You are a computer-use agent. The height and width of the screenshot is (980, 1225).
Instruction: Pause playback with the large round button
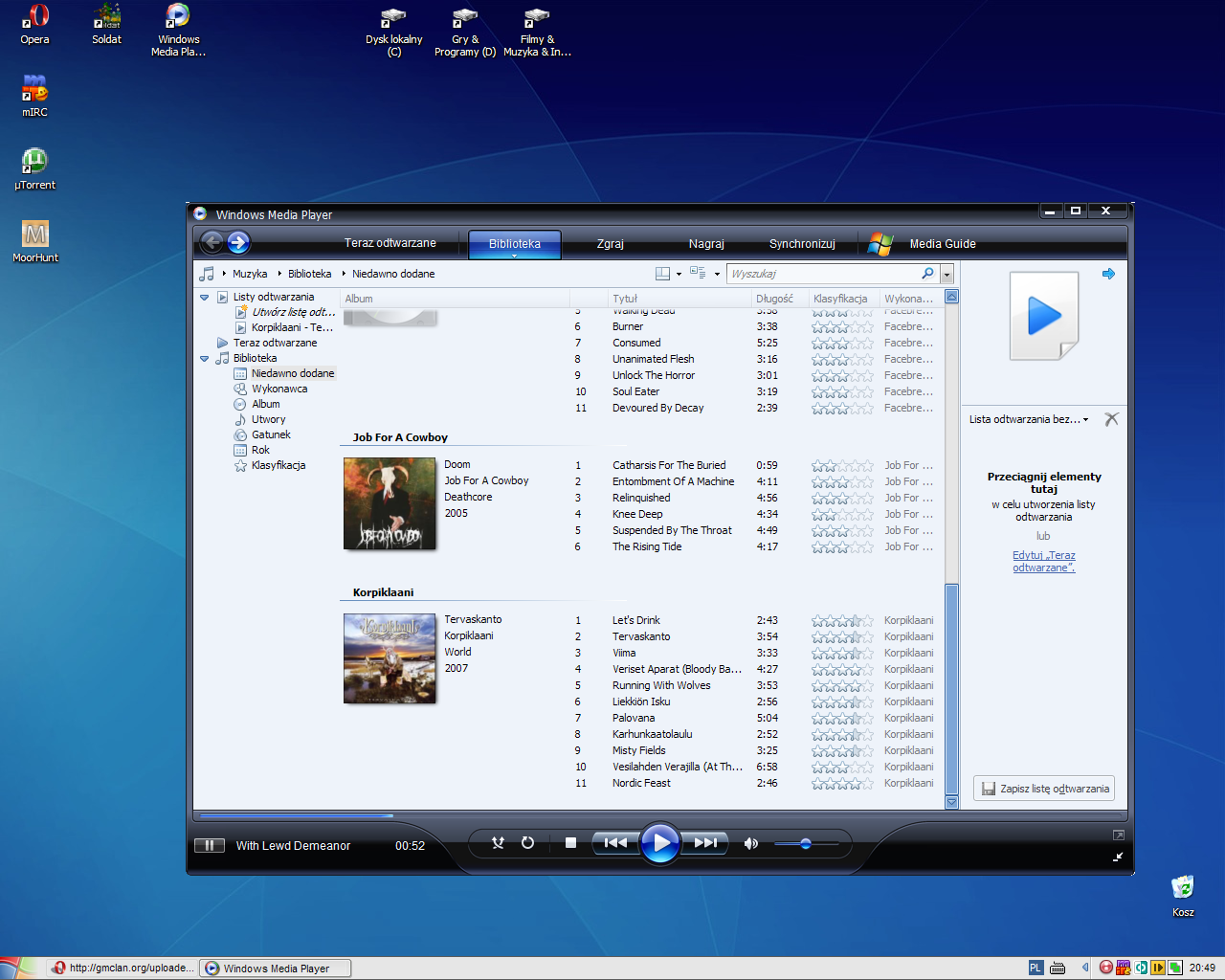tap(660, 843)
